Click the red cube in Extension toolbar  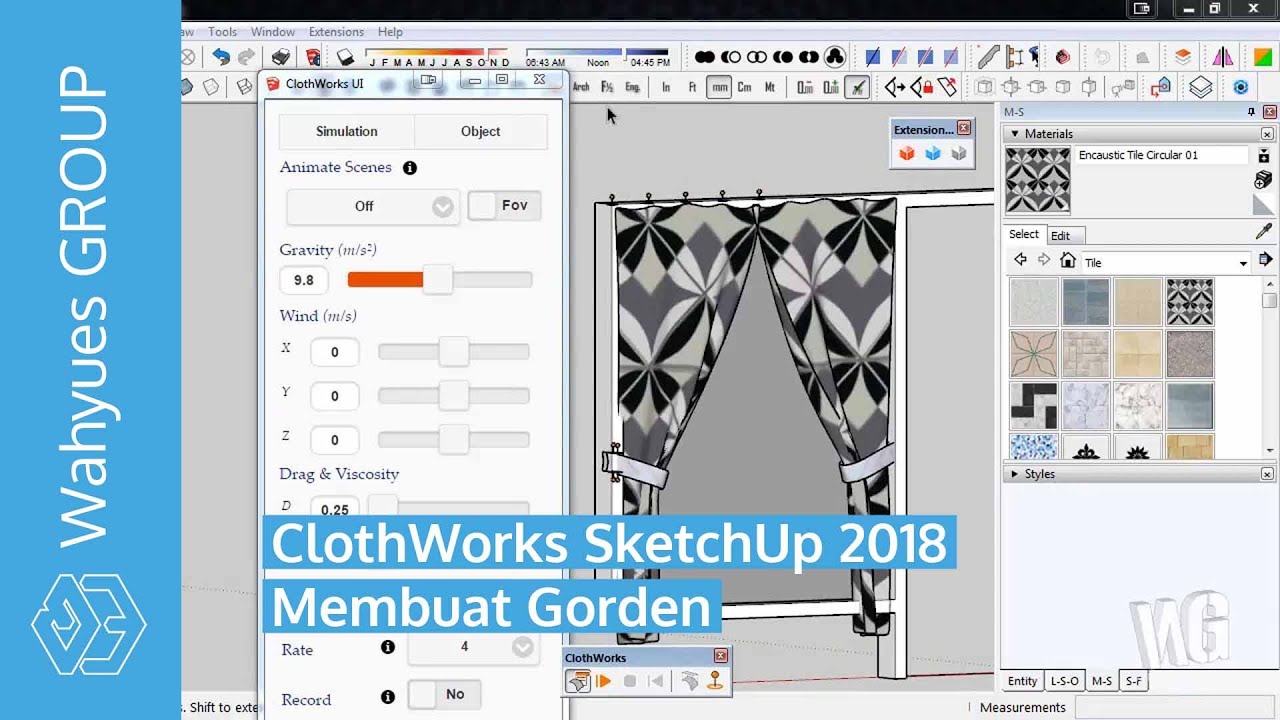[907, 153]
